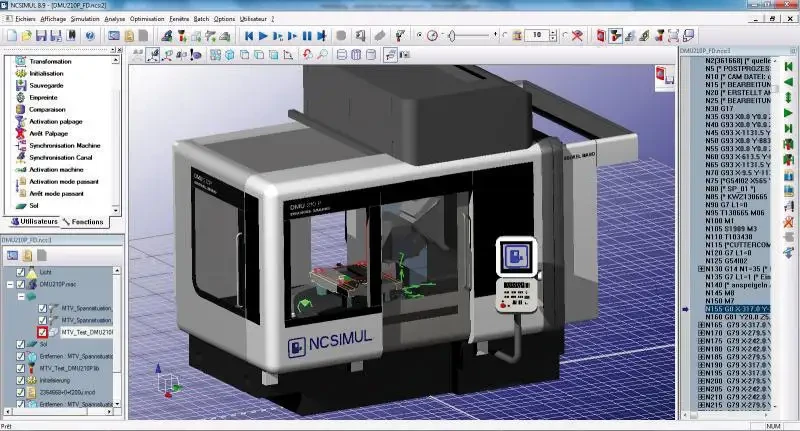Toggle the Sol checkbox in tree

20,344
